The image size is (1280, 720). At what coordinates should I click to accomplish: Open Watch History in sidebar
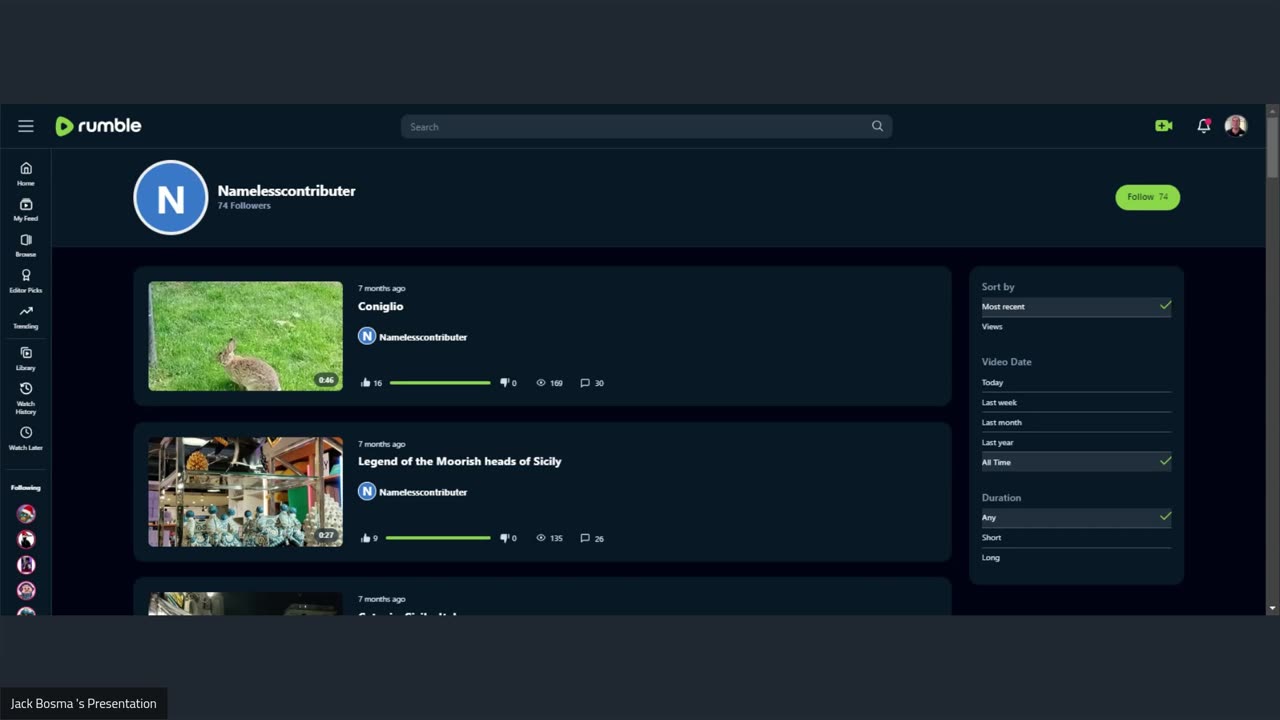tap(26, 399)
